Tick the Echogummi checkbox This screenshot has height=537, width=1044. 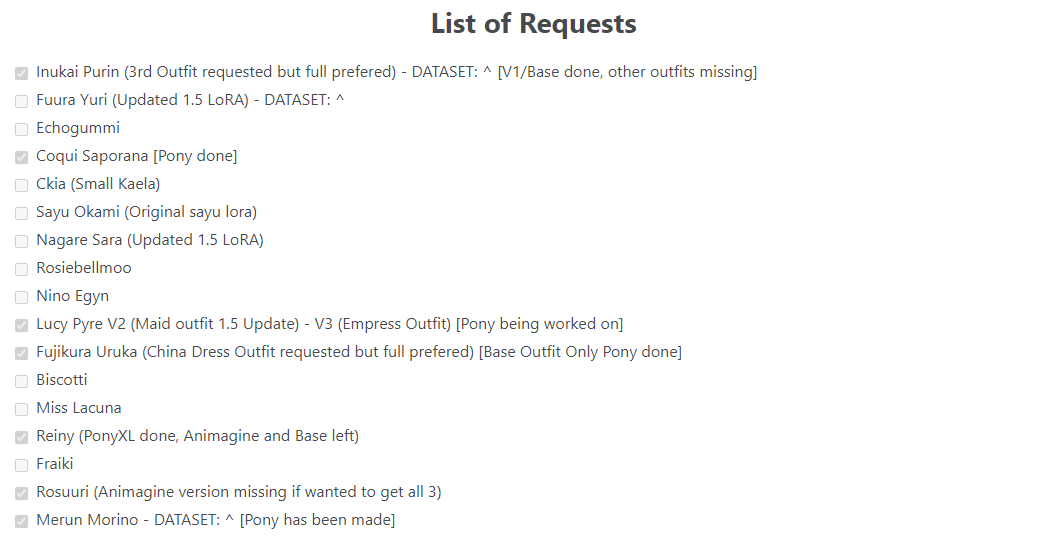pyautogui.click(x=21, y=128)
